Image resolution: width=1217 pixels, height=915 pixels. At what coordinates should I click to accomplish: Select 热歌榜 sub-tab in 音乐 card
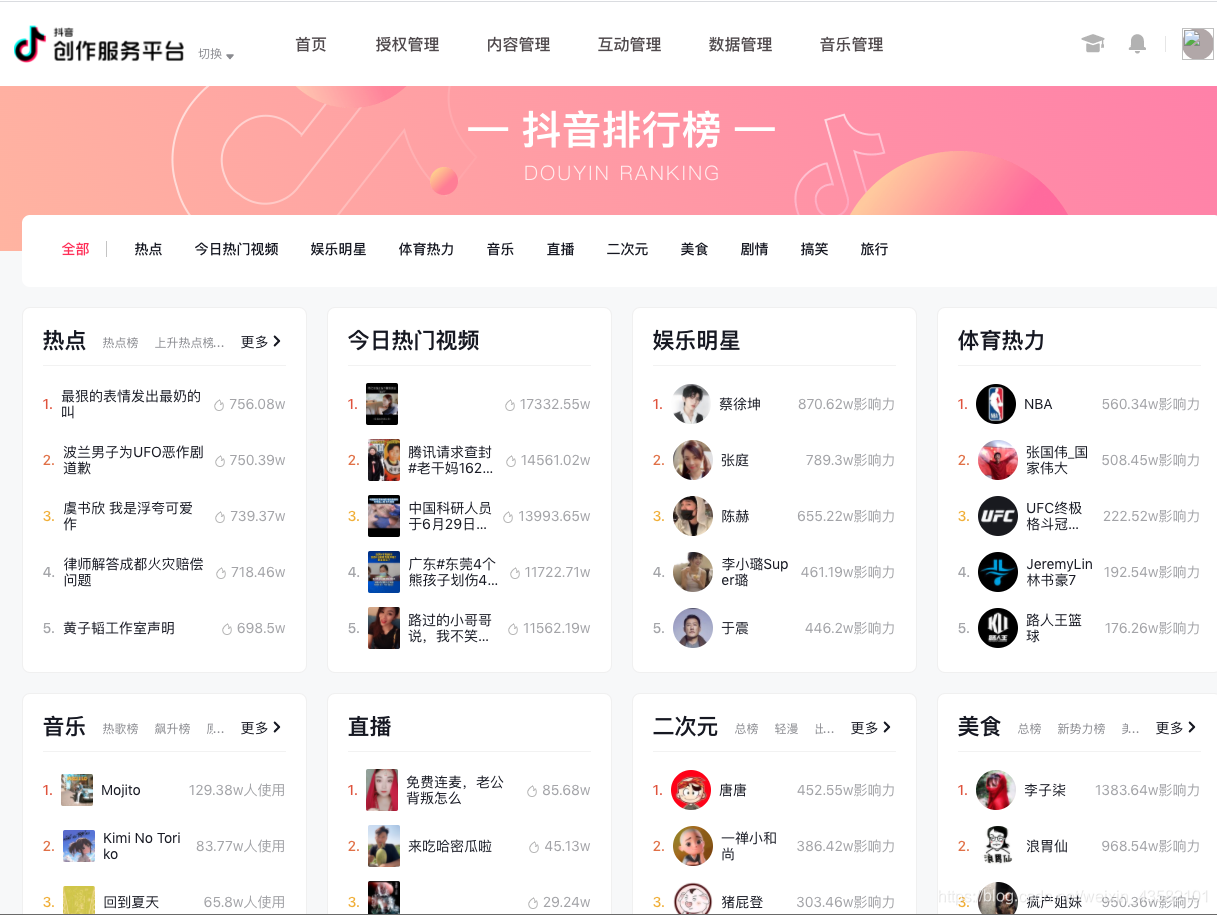point(120,729)
